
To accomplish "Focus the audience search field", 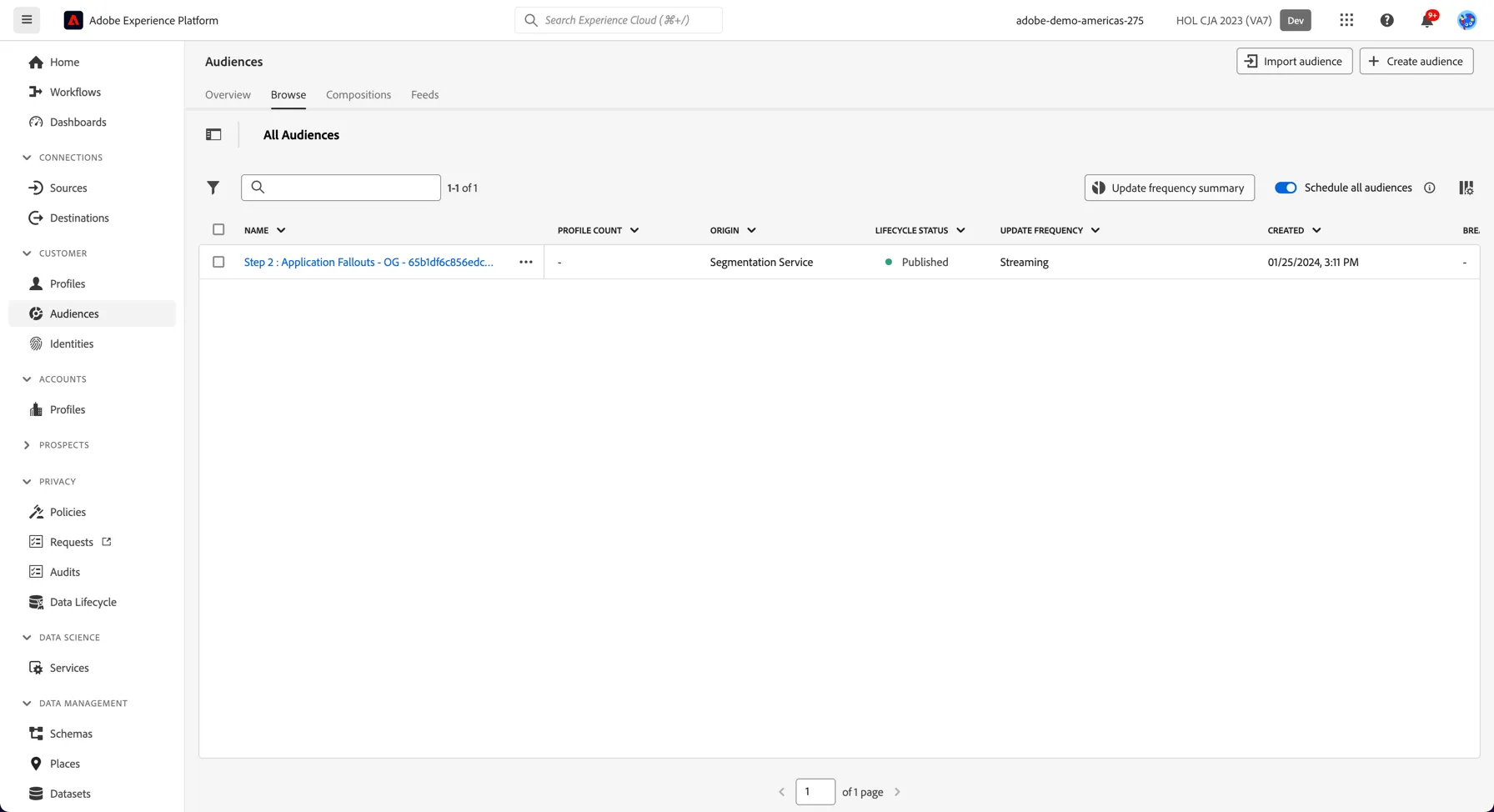I will click(341, 188).
